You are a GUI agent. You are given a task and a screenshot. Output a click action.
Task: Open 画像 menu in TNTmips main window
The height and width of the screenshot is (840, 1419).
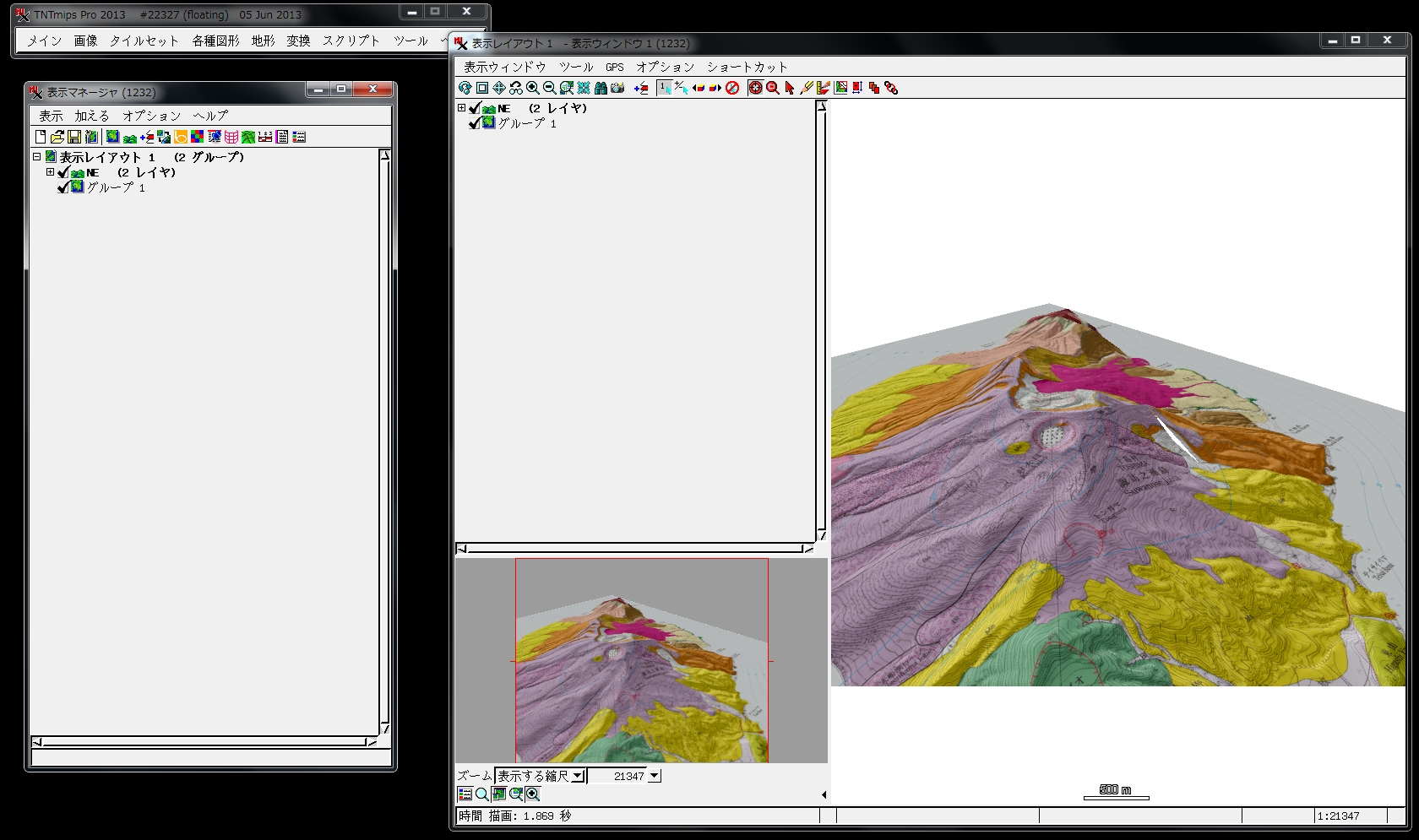pyautogui.click(x=85, y=41)
